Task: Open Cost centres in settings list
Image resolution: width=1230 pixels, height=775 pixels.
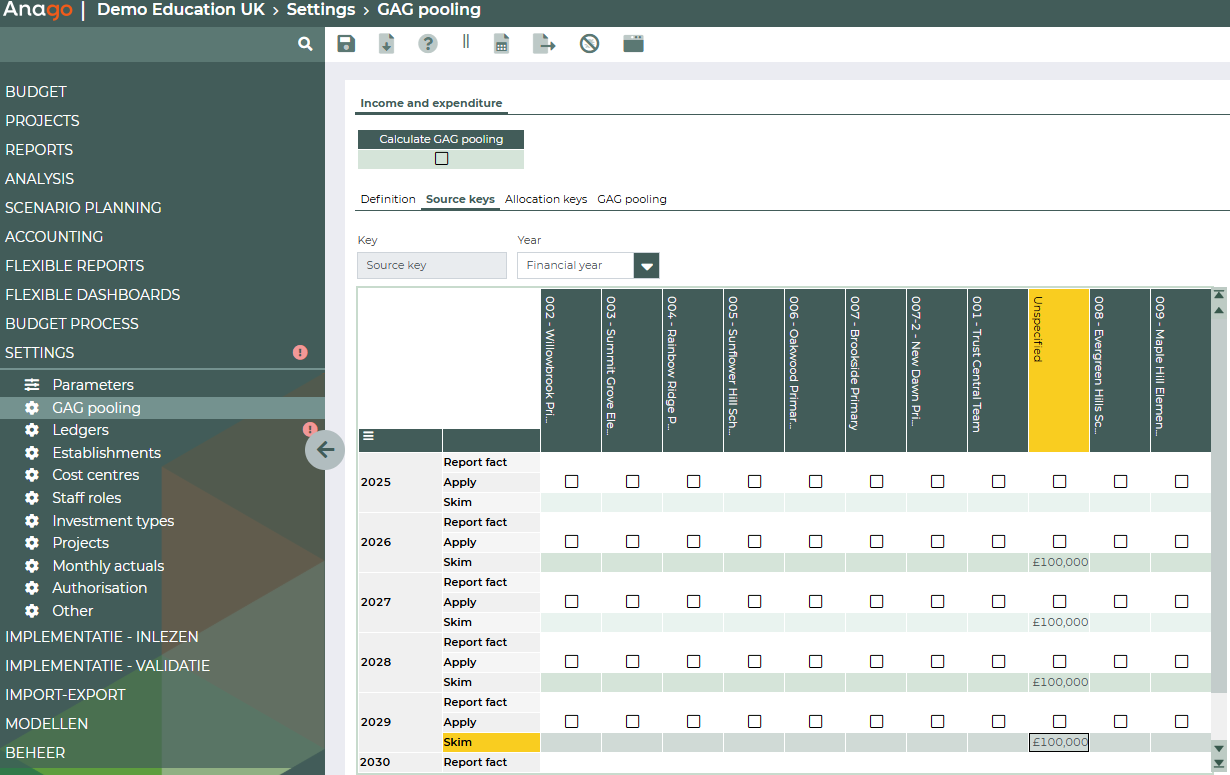Action: coord(96,475)
